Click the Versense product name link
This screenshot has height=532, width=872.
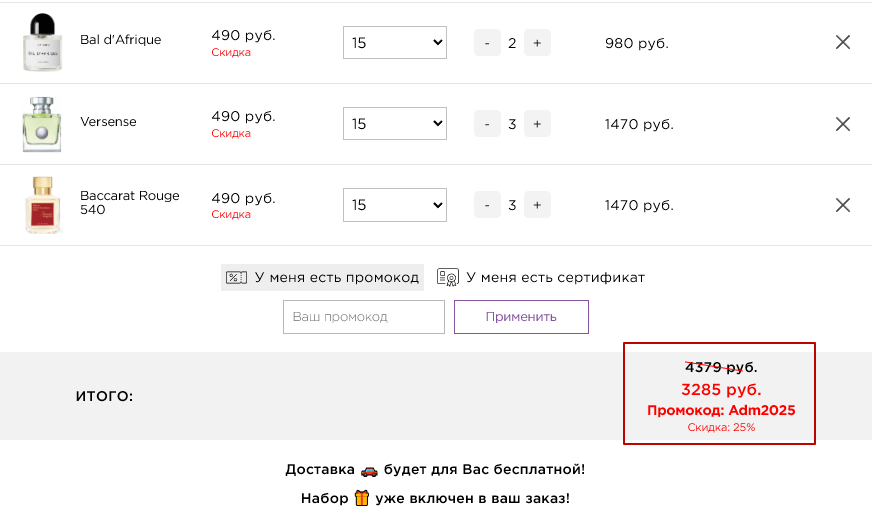point(108,122)
